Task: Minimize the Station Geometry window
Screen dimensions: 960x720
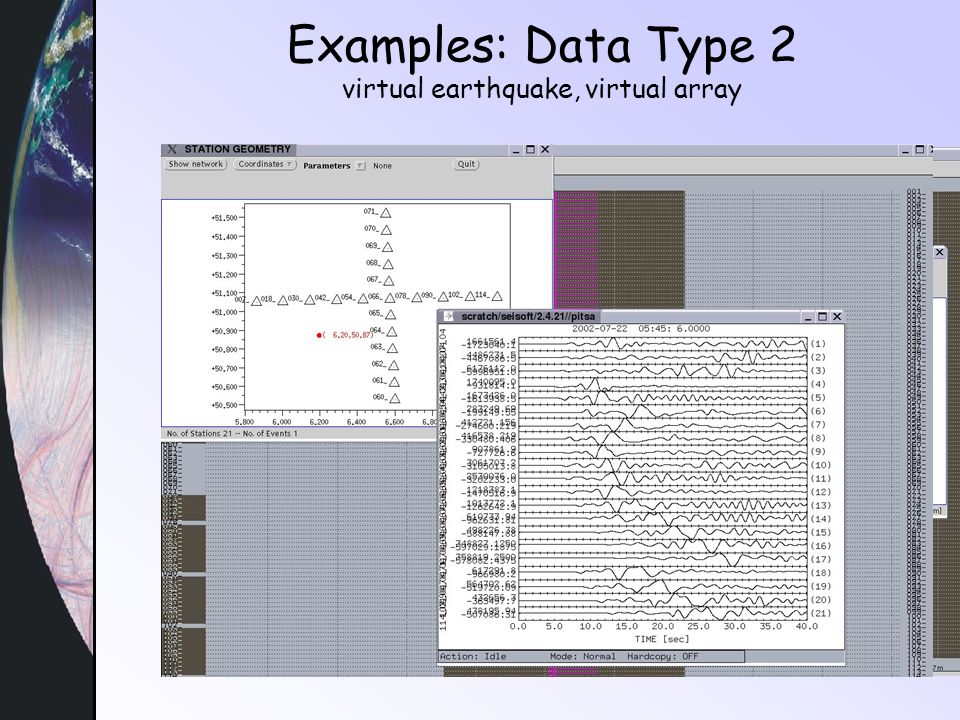Action: tap(516, 150)
